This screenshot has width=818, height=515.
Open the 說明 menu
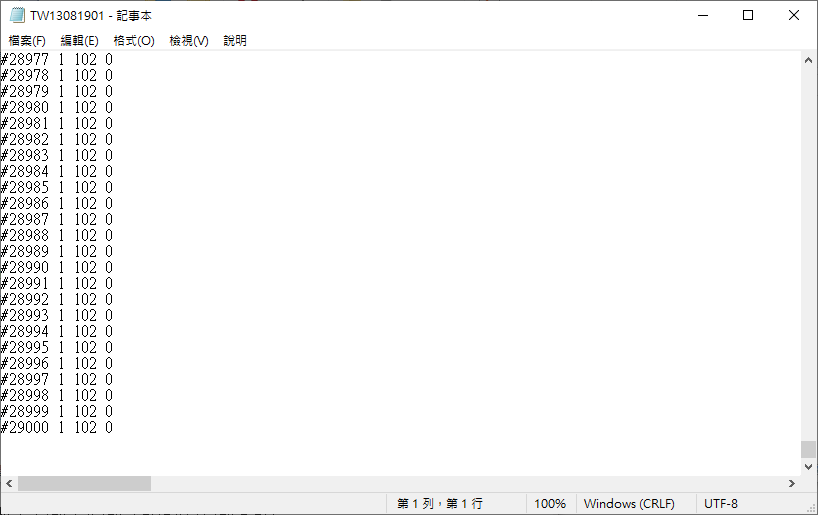[x=235, y=41]
